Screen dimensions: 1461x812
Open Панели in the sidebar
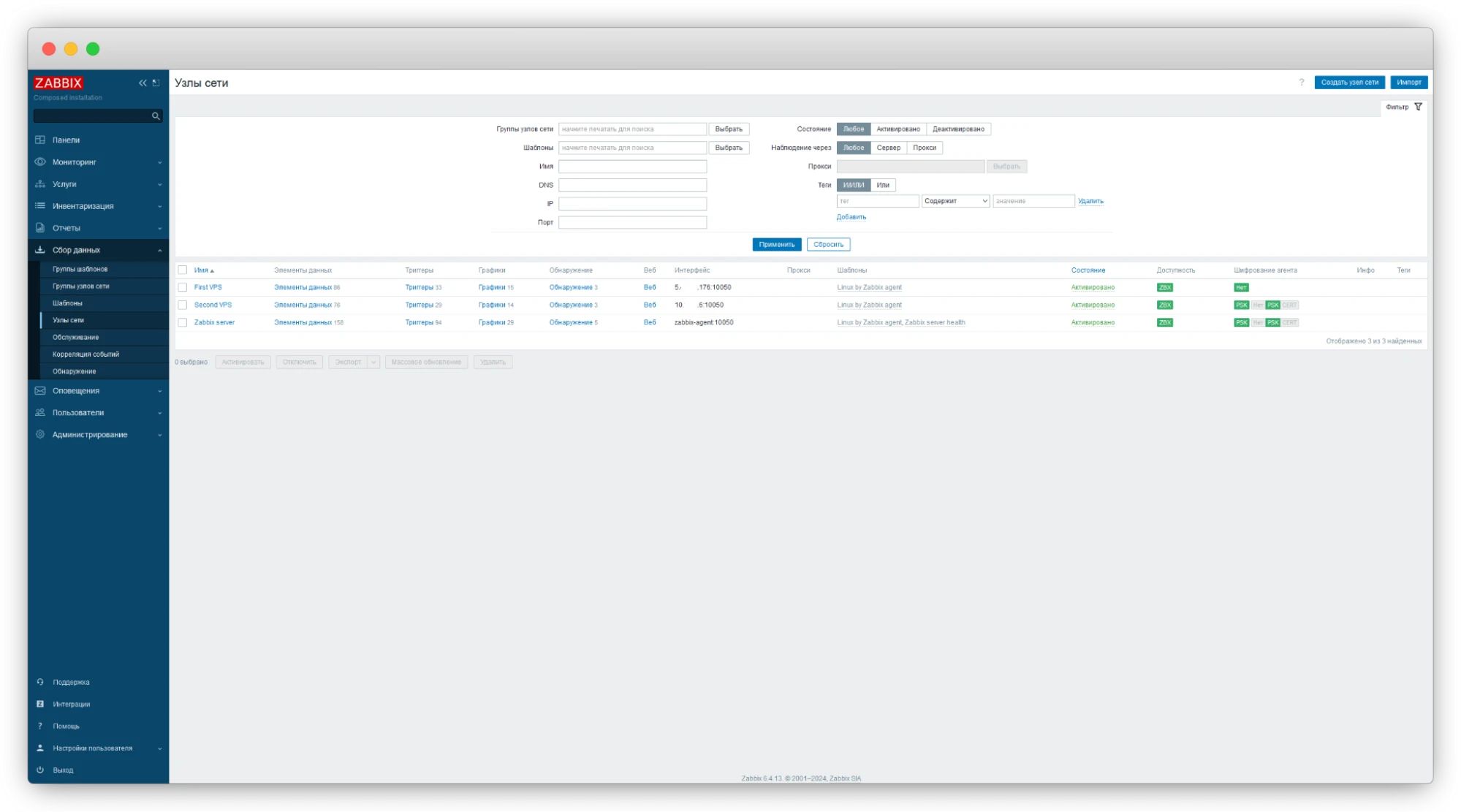point(66,140)
